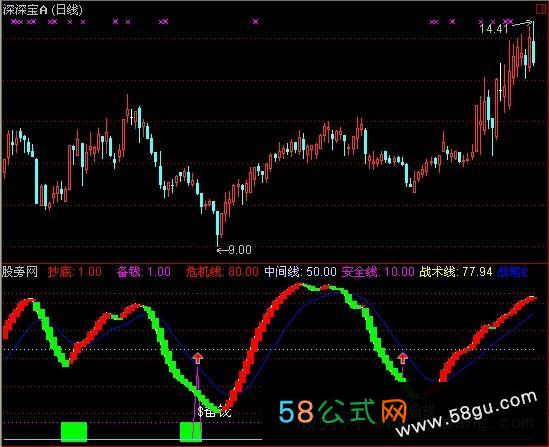This screenshot has height=447, width=549.
Task: Open the 股旁网 indicator name
Action: click(20, 272)
